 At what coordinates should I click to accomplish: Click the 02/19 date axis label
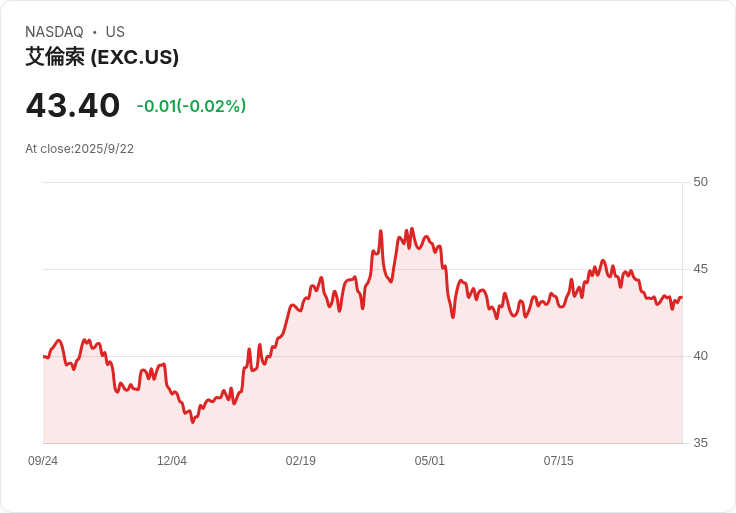[x=300, y=461]
